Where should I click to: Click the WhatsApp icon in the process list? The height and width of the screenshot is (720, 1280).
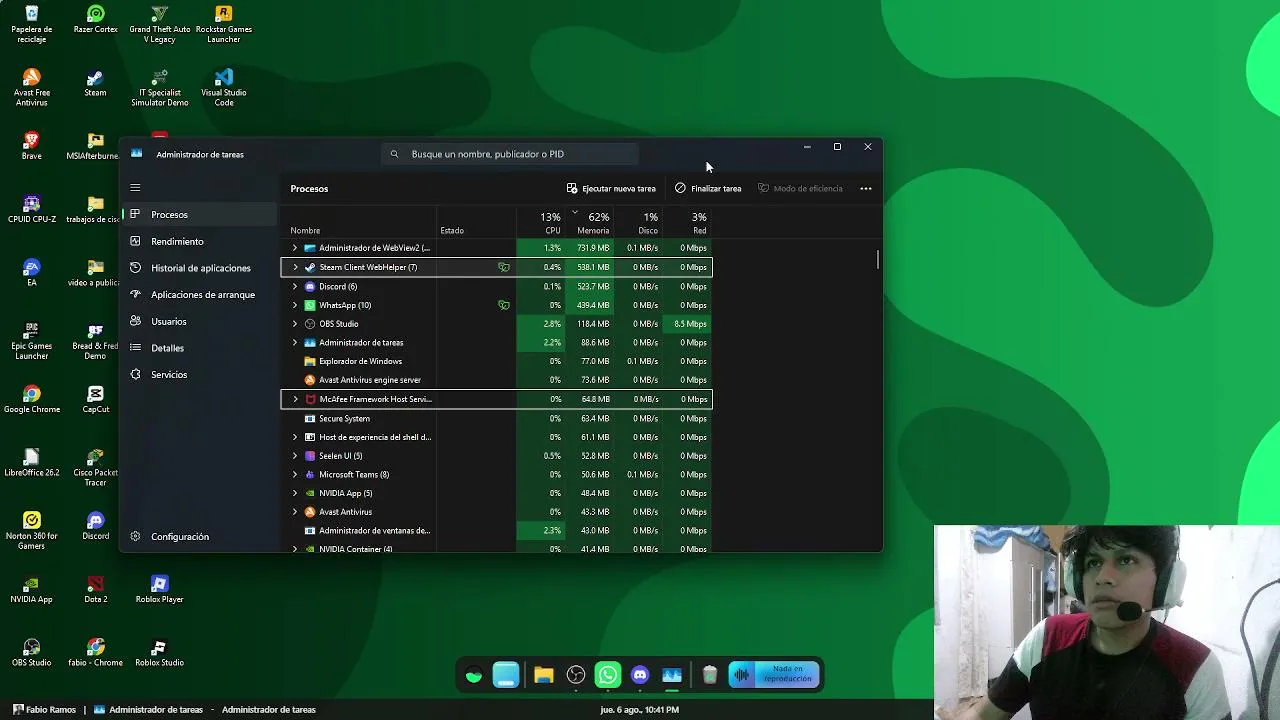pos(310,305)
